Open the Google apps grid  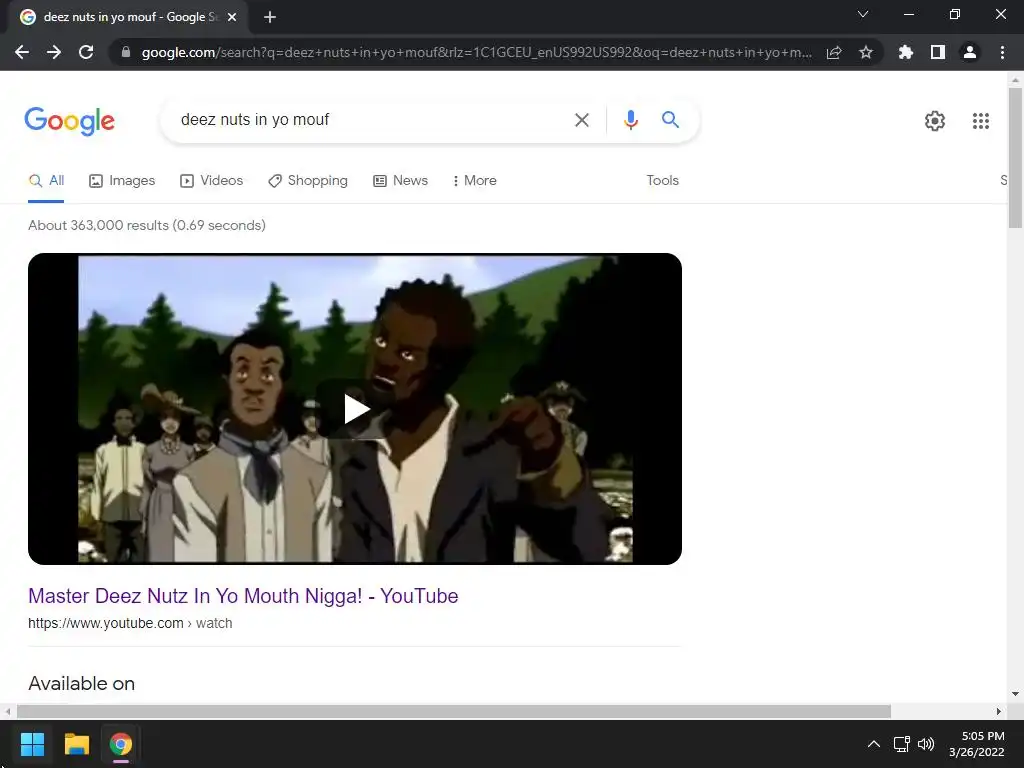[x=980, y=121]
